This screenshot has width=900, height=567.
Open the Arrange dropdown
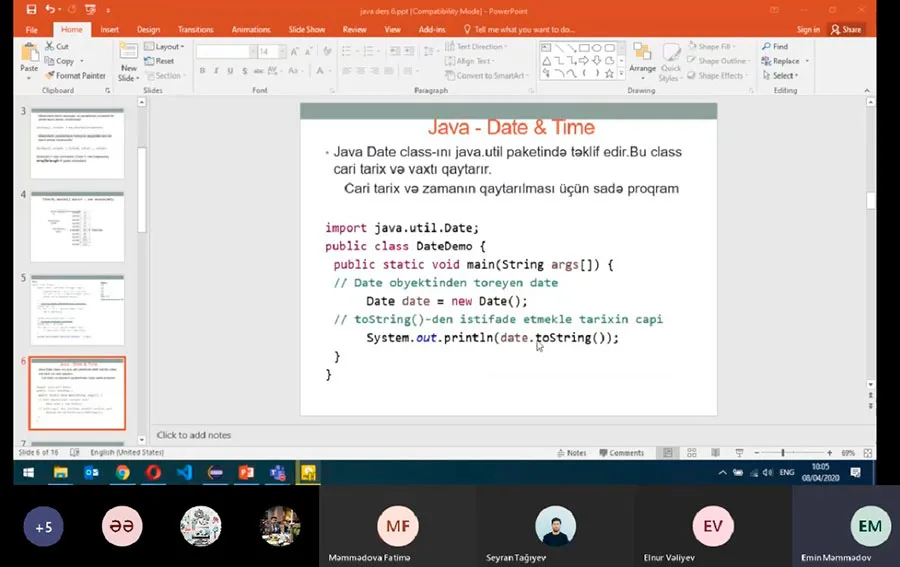(x=642, y=61)
